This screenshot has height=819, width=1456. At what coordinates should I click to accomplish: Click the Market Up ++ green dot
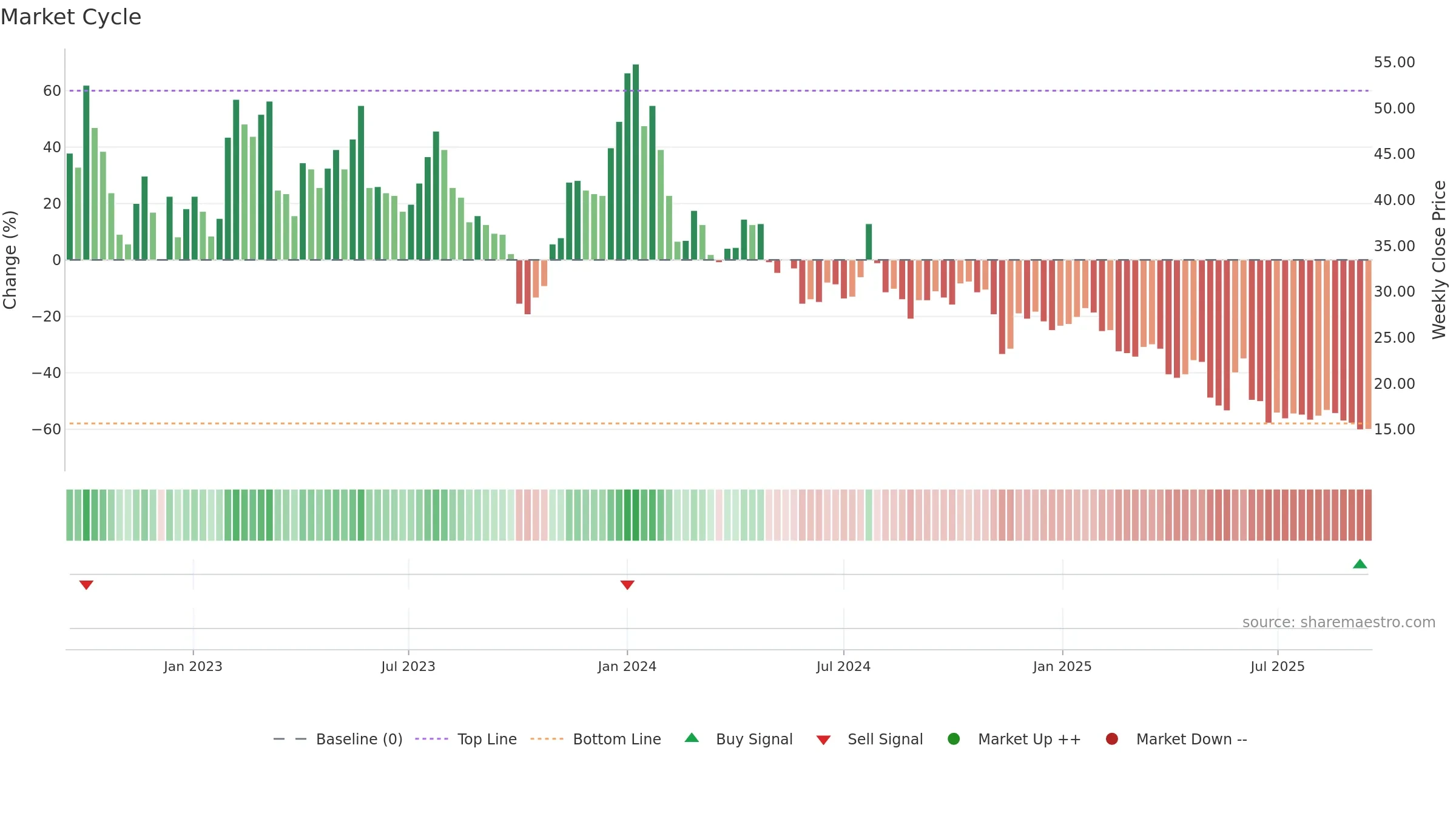click(x=954, y=739)
